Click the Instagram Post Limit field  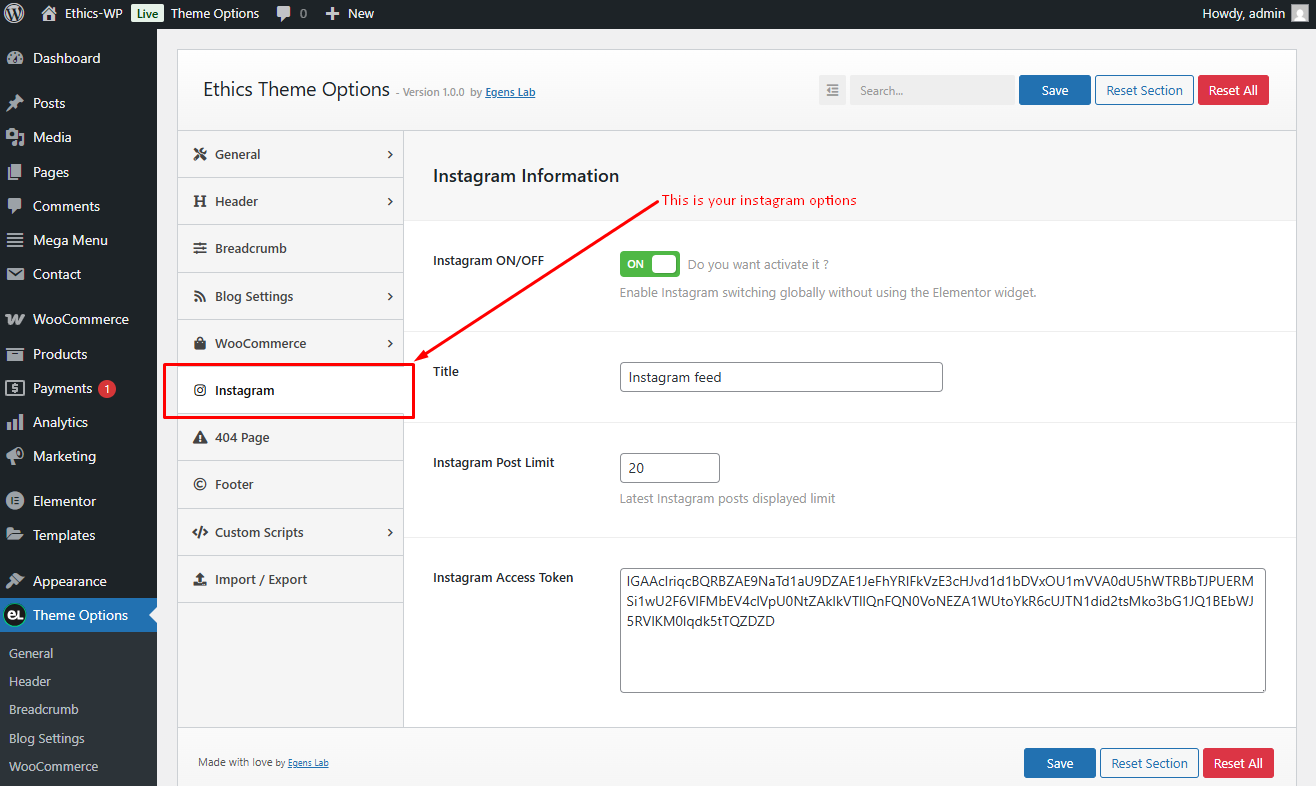coord(670,468)
